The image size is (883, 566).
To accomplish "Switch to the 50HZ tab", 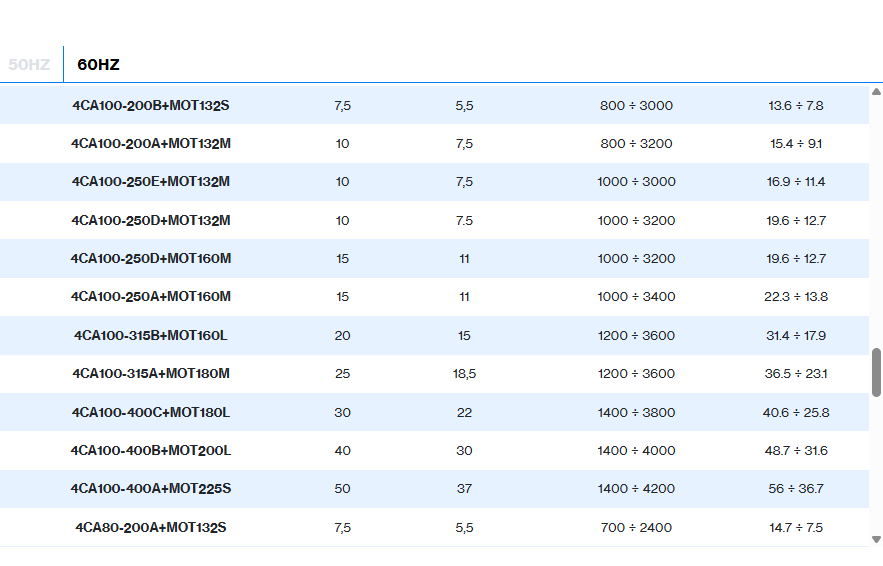I will point(29,64).
